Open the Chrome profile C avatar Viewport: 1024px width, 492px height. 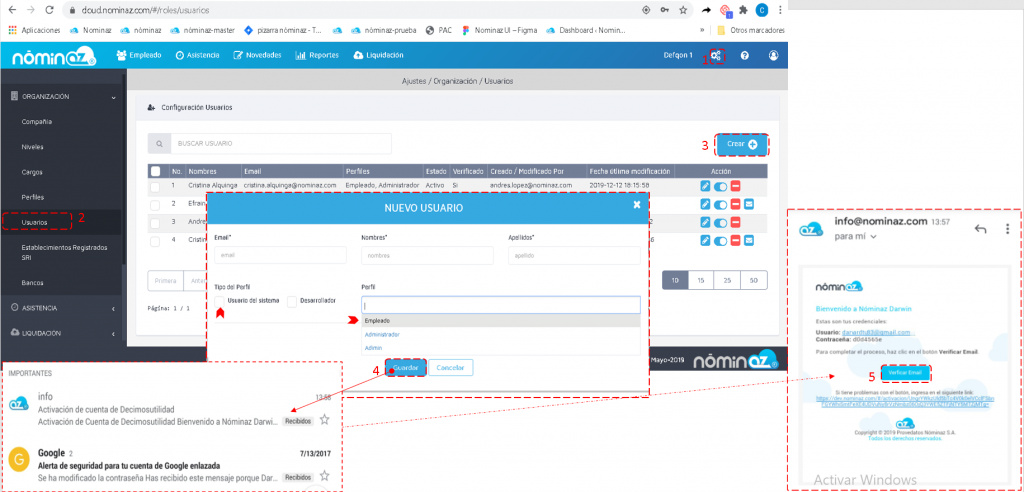coord(761,10)
